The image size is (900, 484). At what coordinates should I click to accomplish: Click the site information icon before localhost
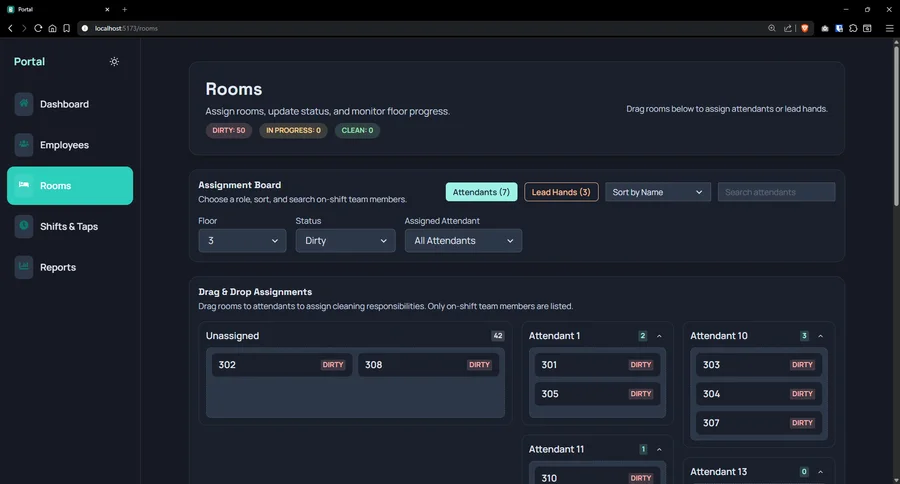(85, 28)
